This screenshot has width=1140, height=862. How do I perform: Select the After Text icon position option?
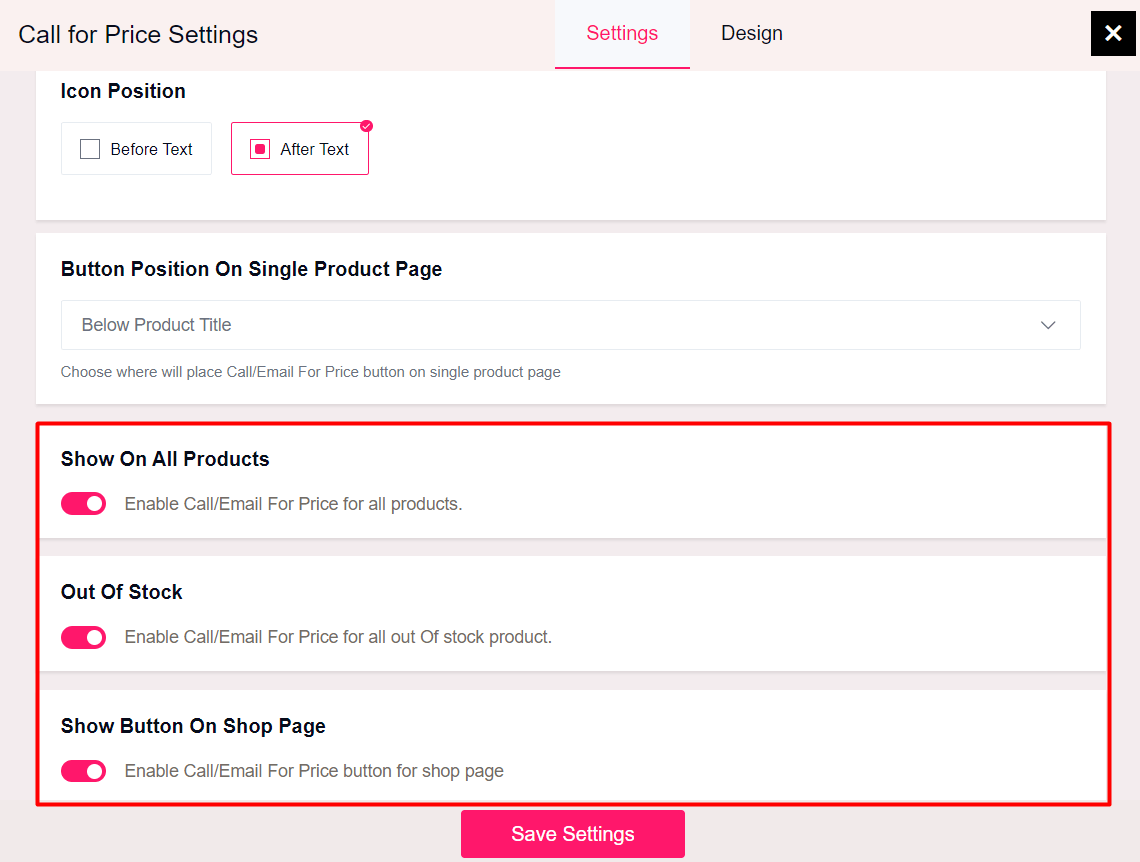pos(300,148)
